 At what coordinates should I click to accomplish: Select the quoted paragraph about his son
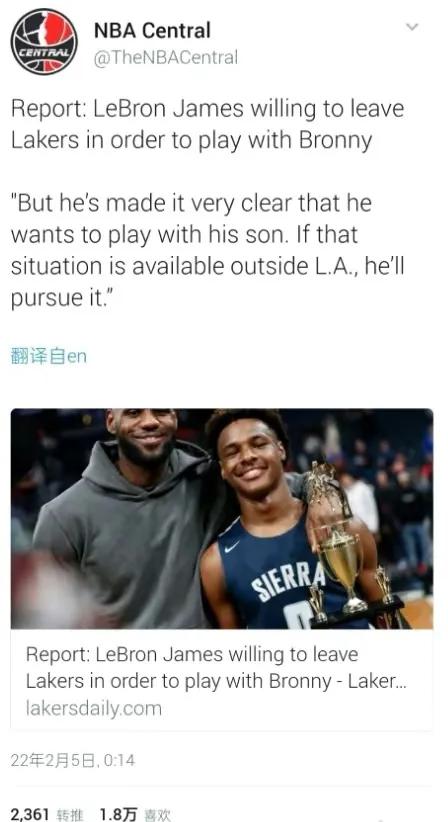pyautogui.click(x=207, y=250)
